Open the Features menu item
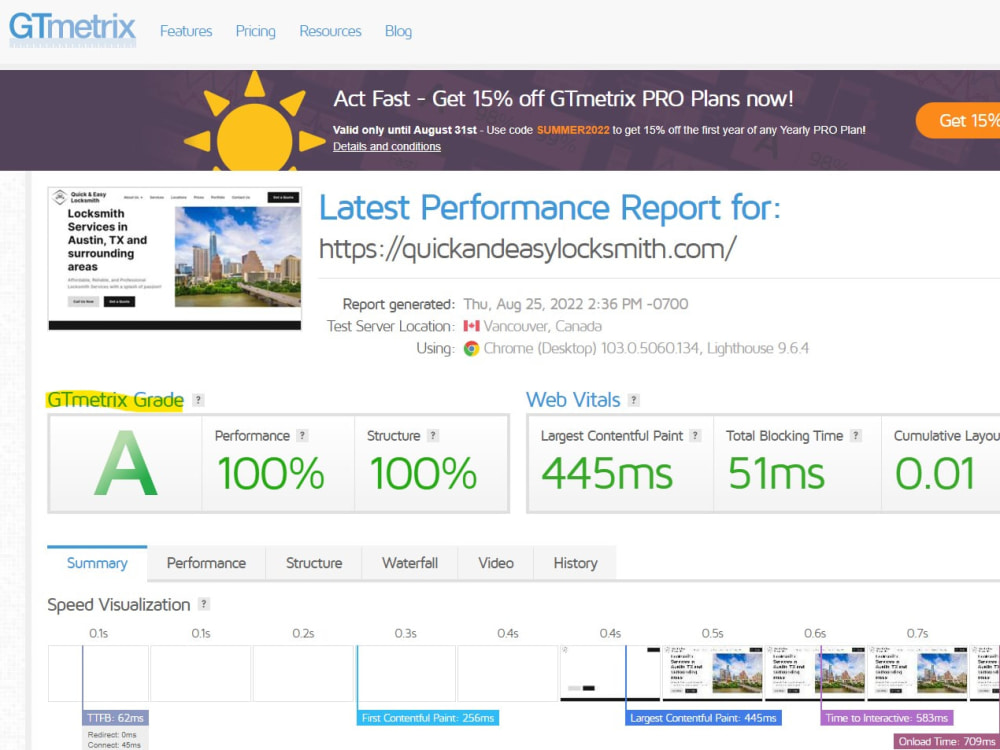Viewport: 1000px width, 750px height. (186, 31)
